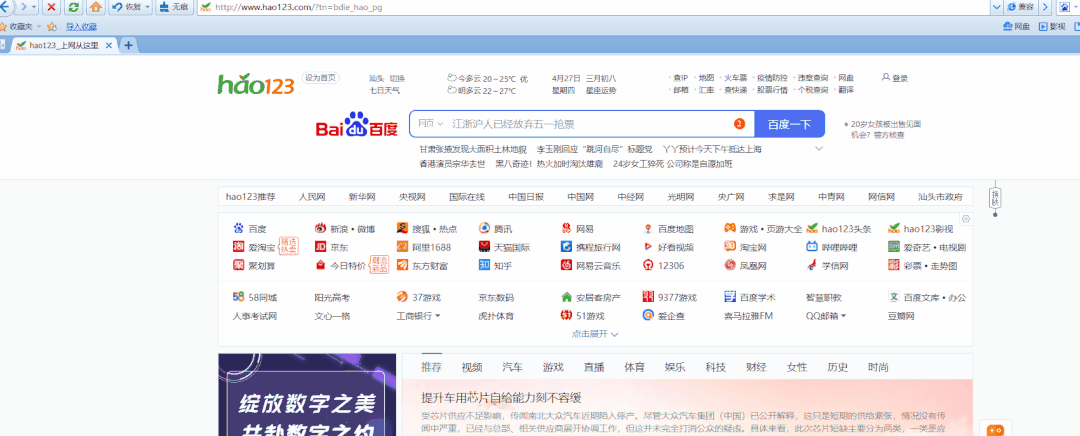
Task: Open a new tab with the plus button
Action: click(128, 45)
